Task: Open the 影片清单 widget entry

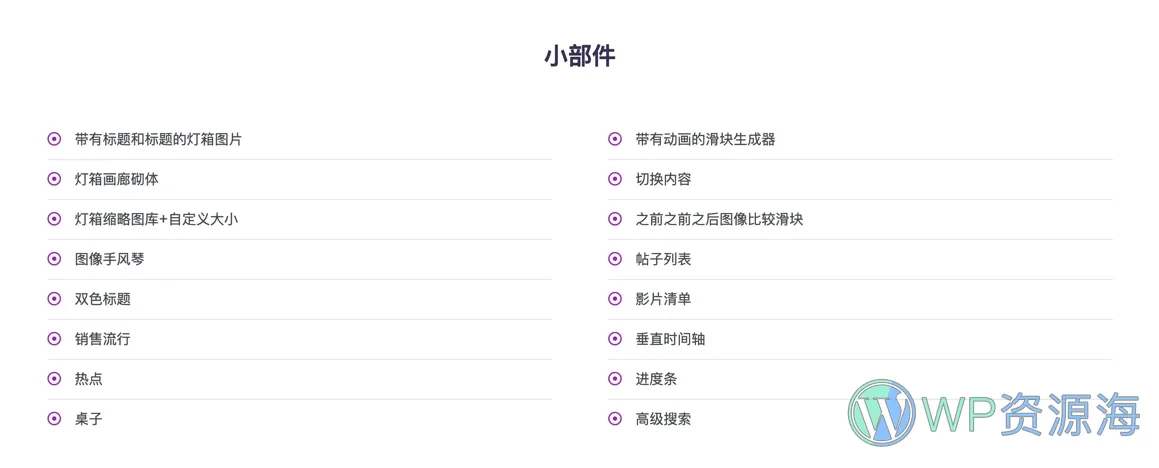Action: point(663,299)
